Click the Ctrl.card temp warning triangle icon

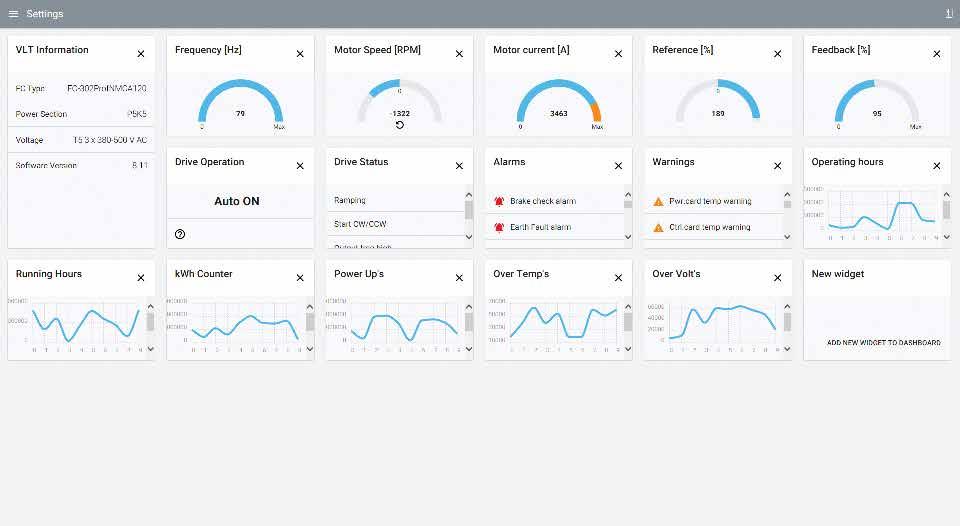658,228
